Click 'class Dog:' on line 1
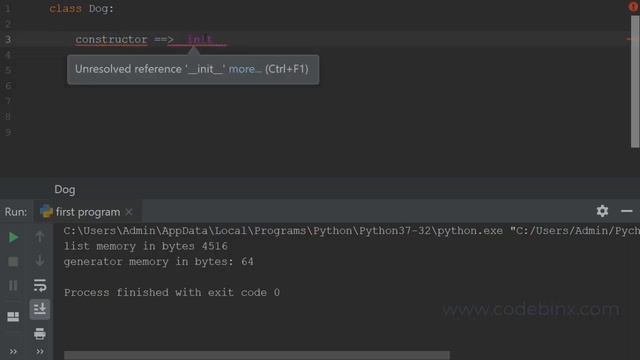Viewport: 640px width, 360px height. click(x=82, y=9)
